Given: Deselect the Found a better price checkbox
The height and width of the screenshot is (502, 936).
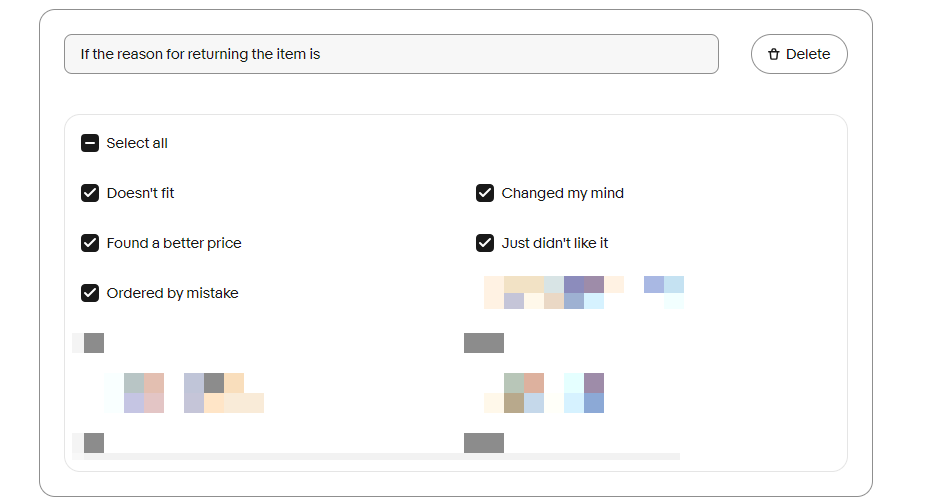Looking at the screenshot, I should pos(90,243).
